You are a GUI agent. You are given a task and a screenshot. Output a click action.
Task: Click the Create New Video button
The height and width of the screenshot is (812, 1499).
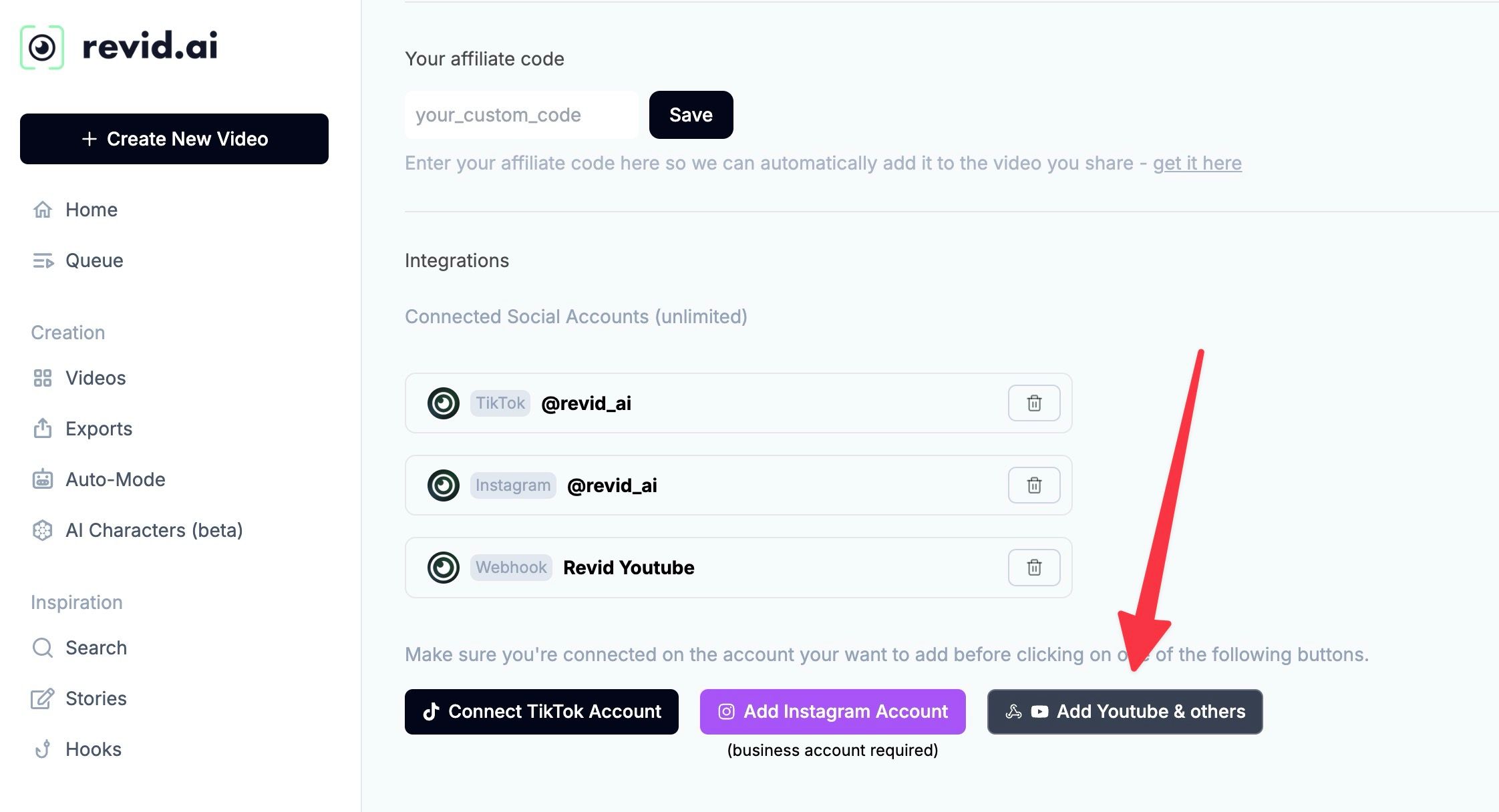174,139
